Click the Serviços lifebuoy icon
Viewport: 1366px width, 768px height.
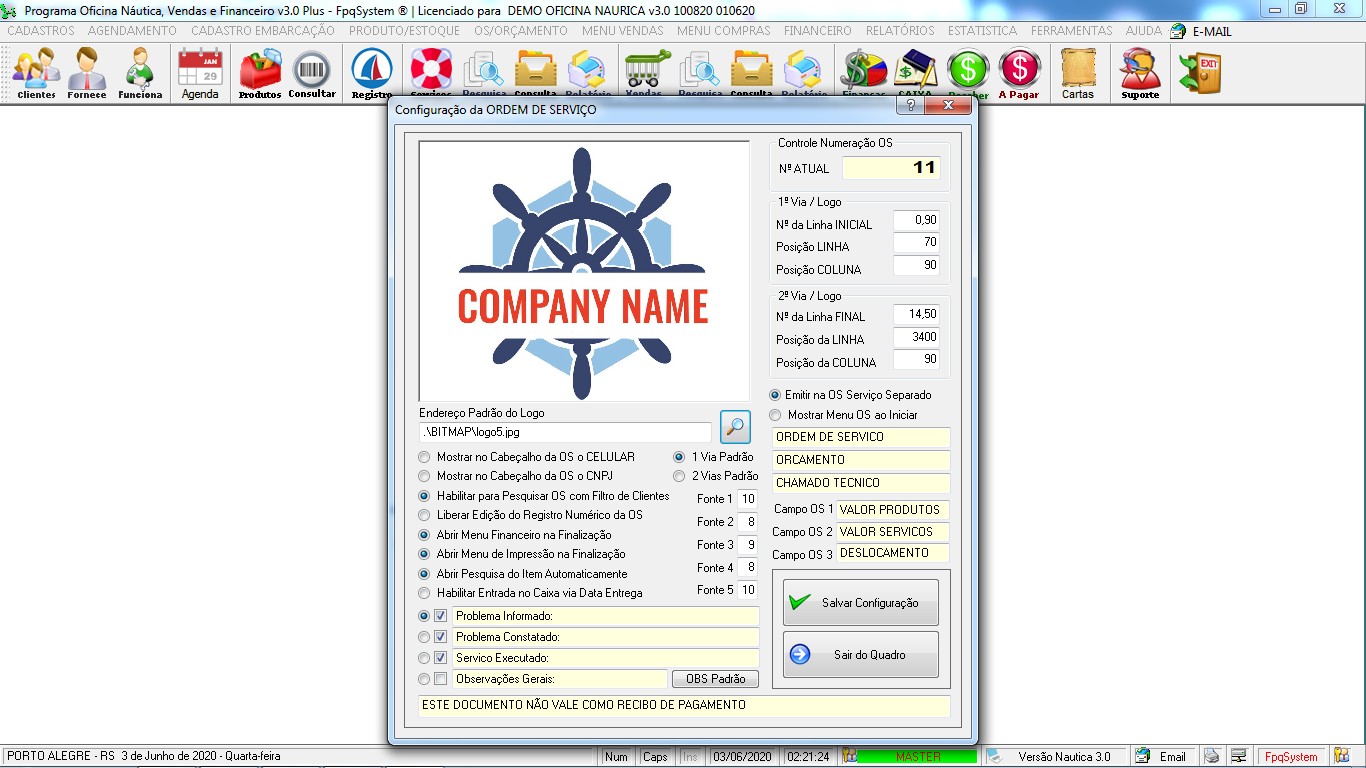[x=431, y=70]
